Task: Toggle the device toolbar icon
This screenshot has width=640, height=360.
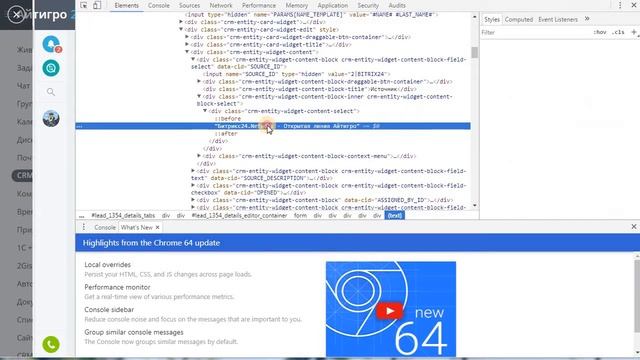Action: click(97, 5)
